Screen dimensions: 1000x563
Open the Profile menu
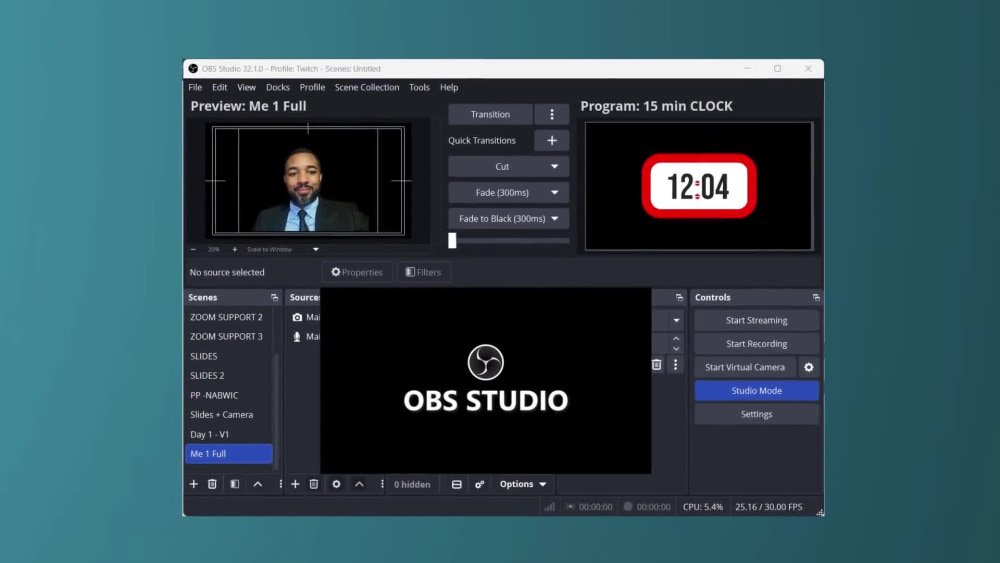pos(312,87)
